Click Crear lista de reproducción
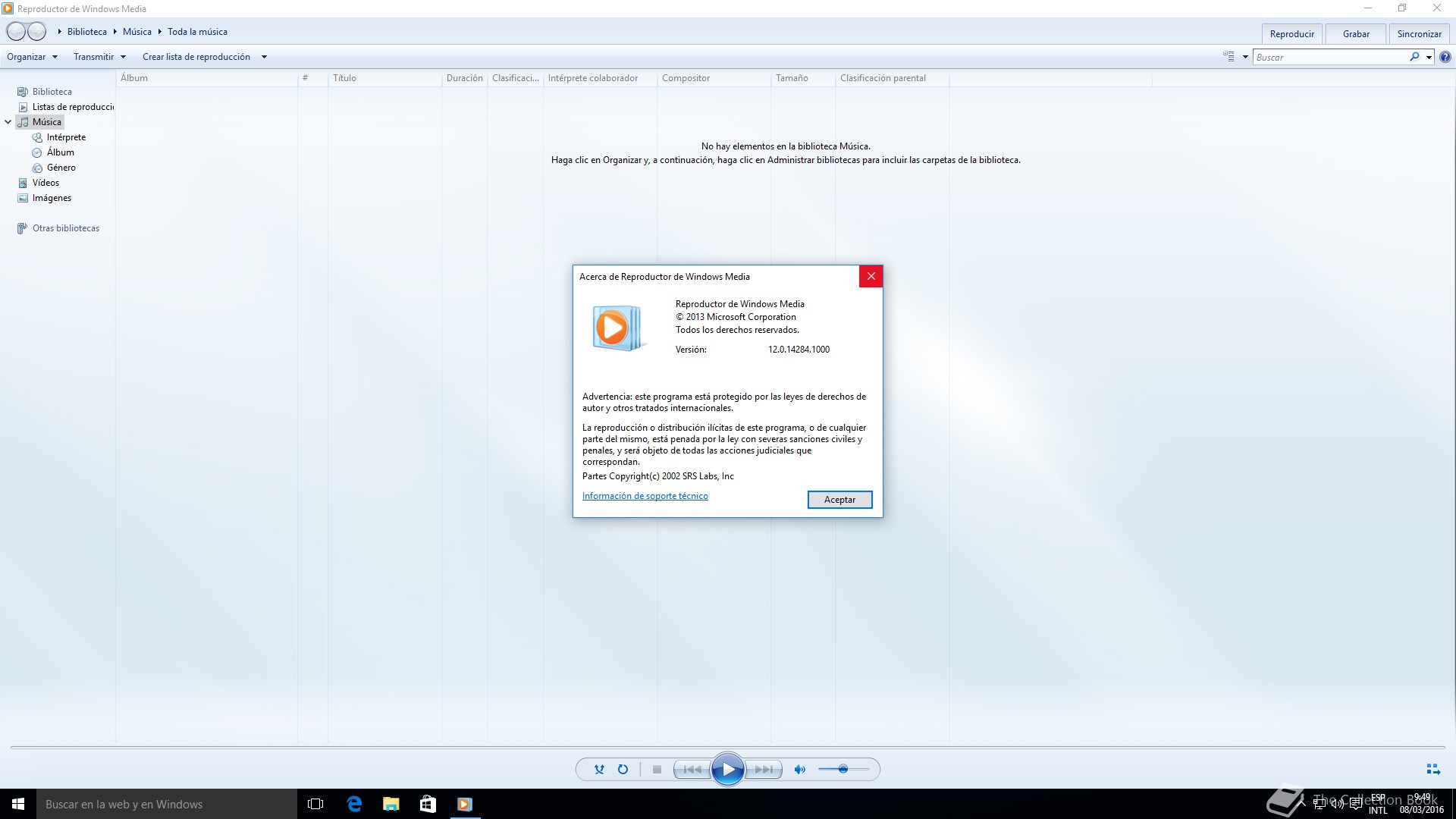This screenshot has height=819, width=1456. tap(196, 57)
